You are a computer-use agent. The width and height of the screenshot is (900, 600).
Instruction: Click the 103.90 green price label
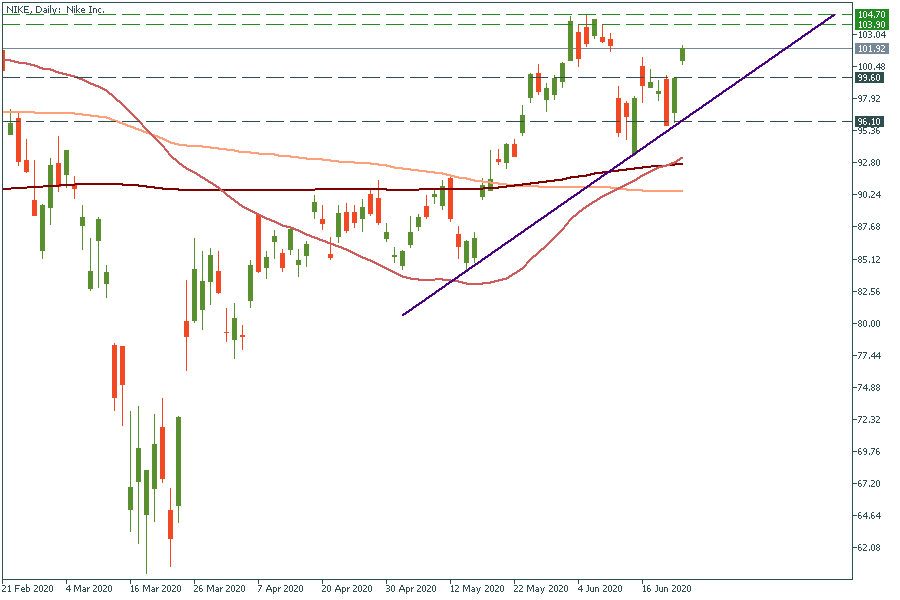click(x=871, y=24)
